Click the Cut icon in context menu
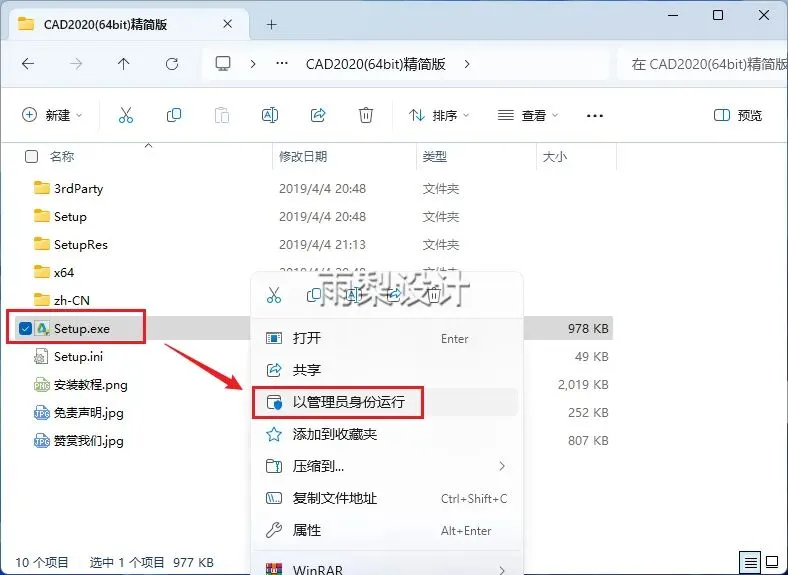788x575 pixels. tap(274, 295)
